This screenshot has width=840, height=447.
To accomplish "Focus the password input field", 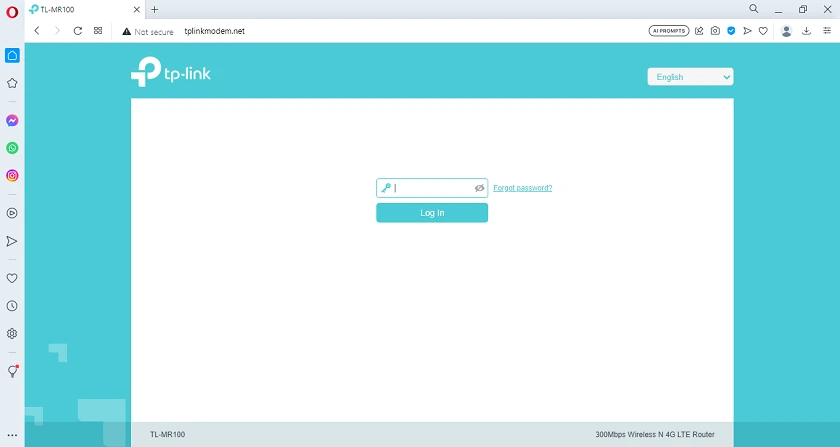I will pyautogui.click(x=432, y=188).
